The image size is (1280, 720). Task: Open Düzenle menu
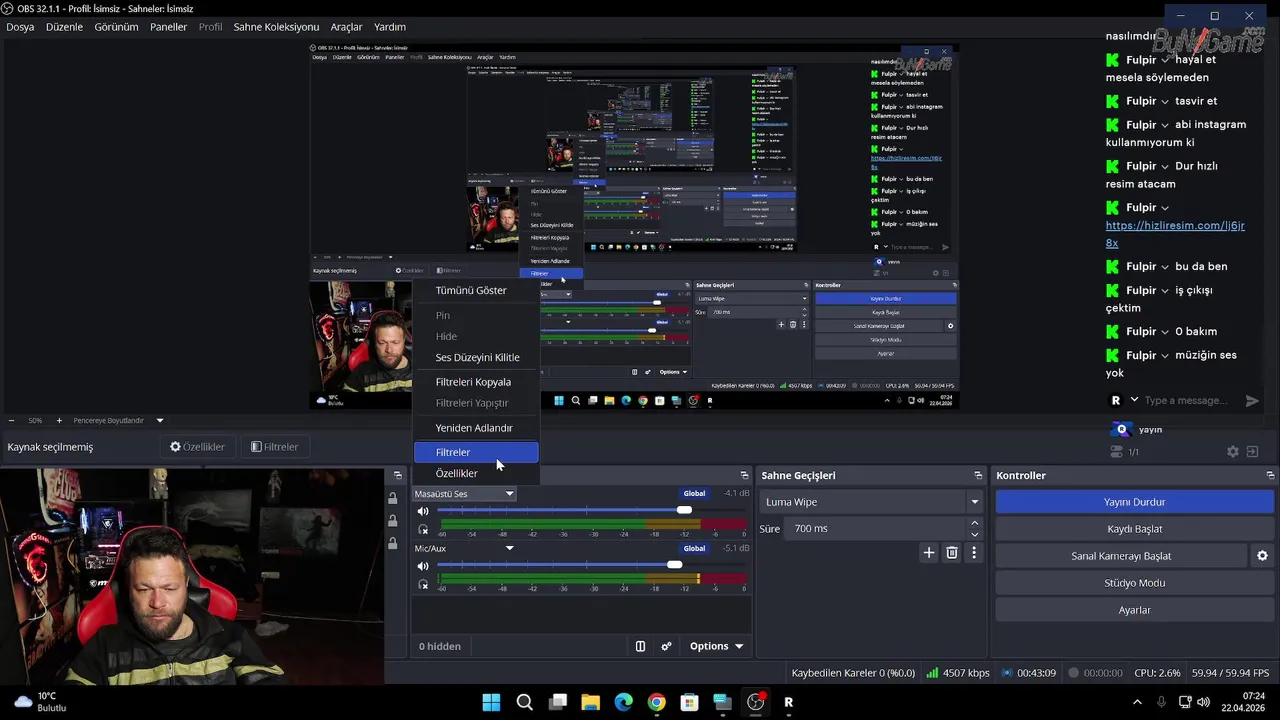64,27
